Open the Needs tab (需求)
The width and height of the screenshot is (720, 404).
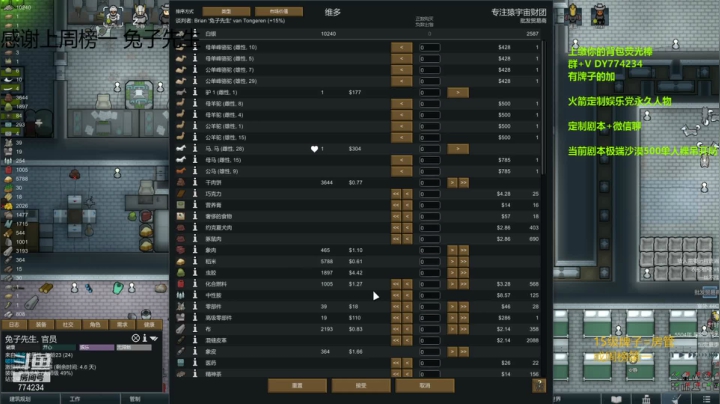(x=122, y=325)
